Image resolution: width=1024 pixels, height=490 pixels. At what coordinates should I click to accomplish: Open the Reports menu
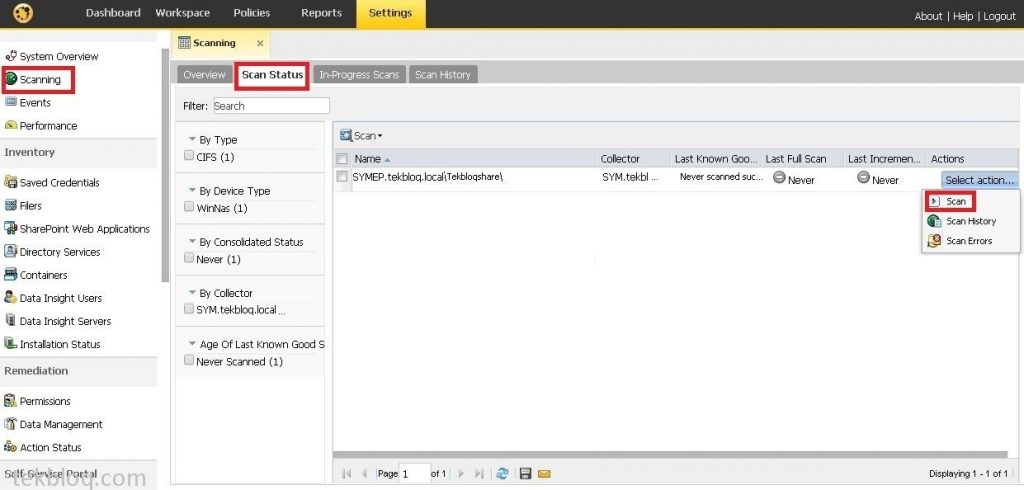[321, 13]
